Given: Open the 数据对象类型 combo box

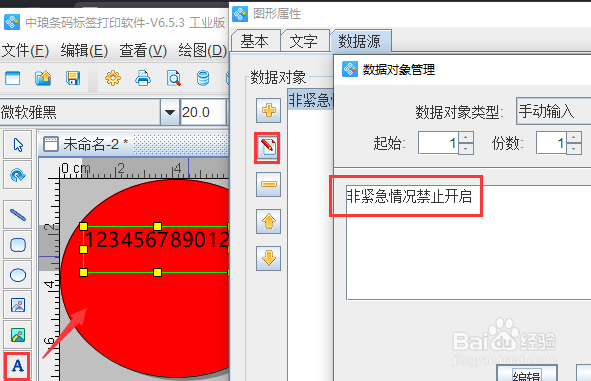Looking at the screenshot, I should coord(553,111).
